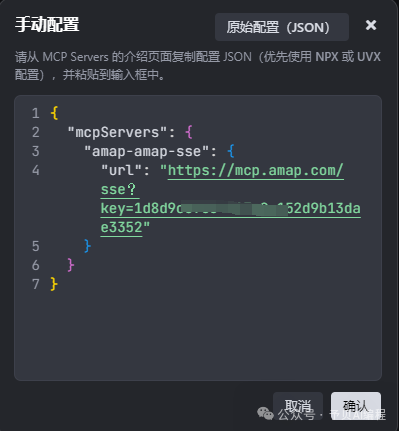399x431 pixels.
Task: Click the "url" key on line 4
Action: point(121,171)
